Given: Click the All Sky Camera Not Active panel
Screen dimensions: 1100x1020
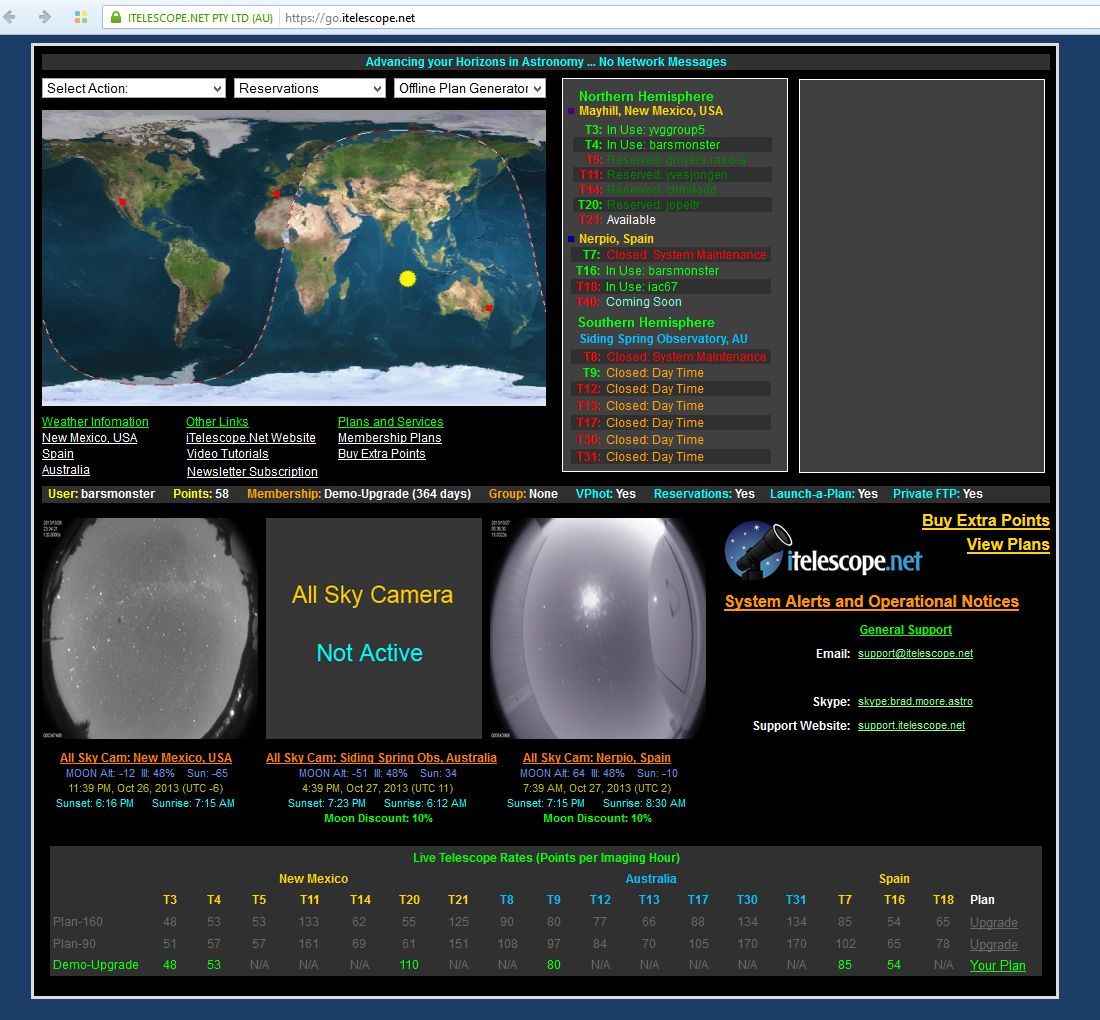Looking at the screenshot, I should (374, 628).
